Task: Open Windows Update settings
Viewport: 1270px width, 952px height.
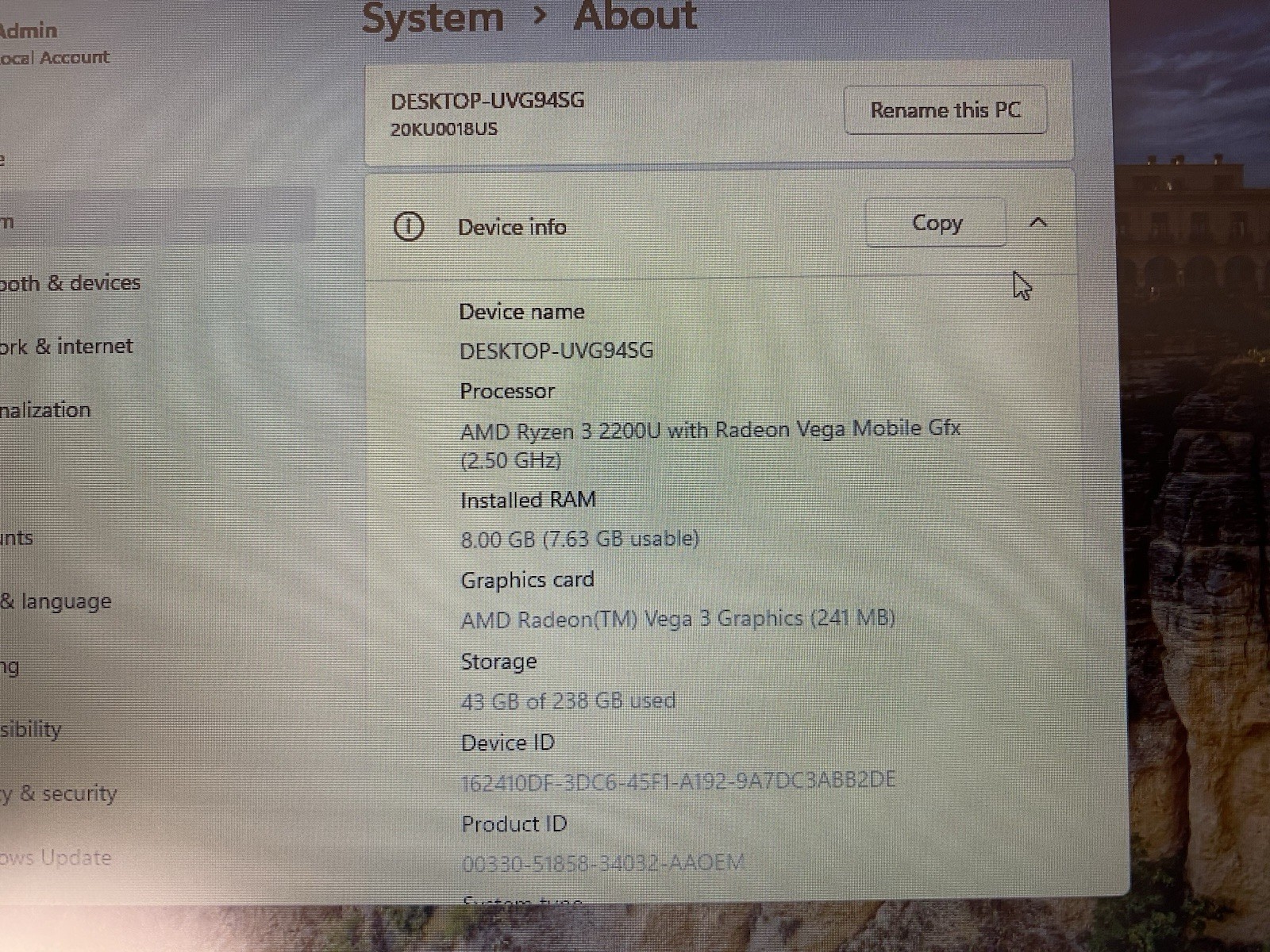Action: (56, 858)
